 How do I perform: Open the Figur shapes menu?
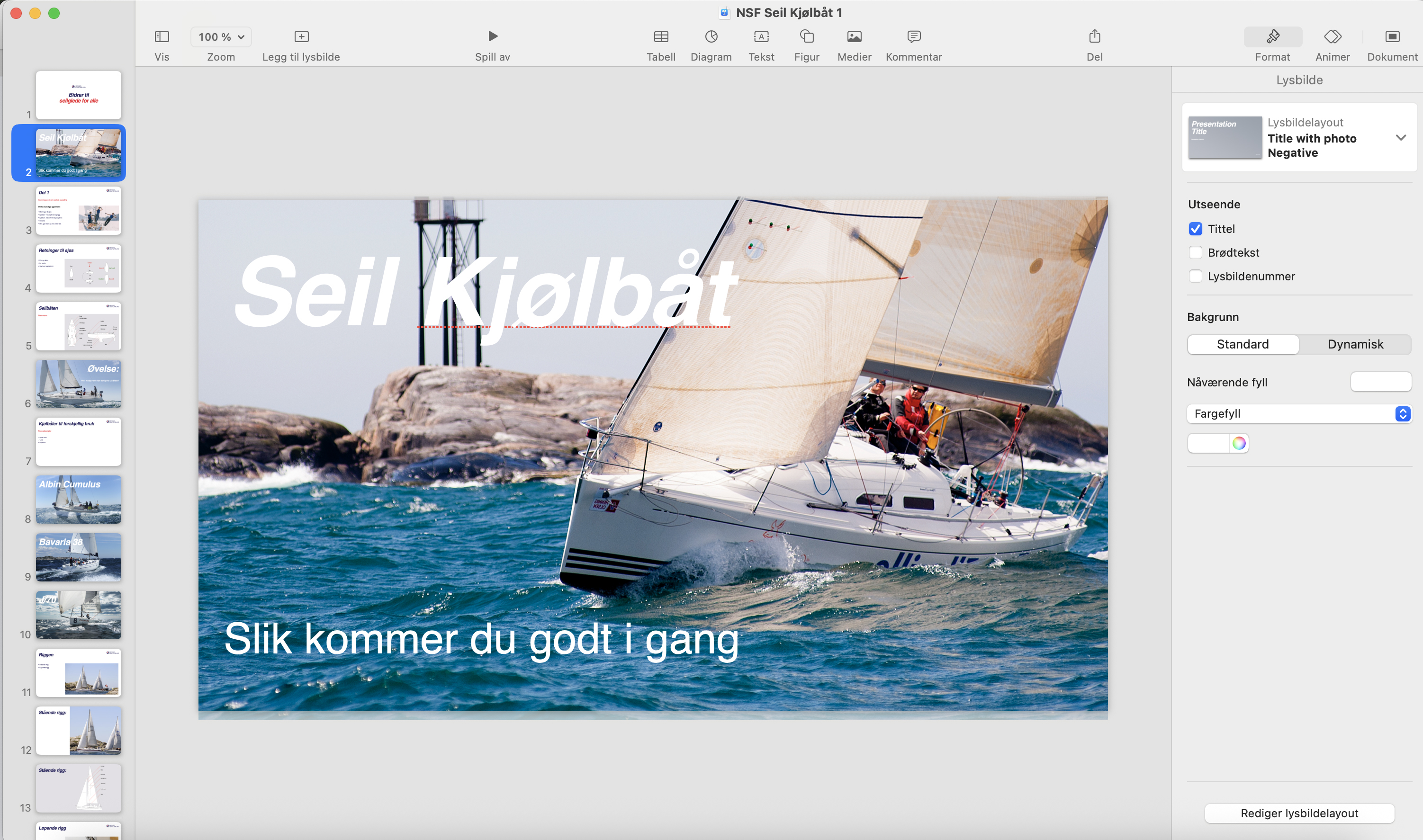(806, 37)
